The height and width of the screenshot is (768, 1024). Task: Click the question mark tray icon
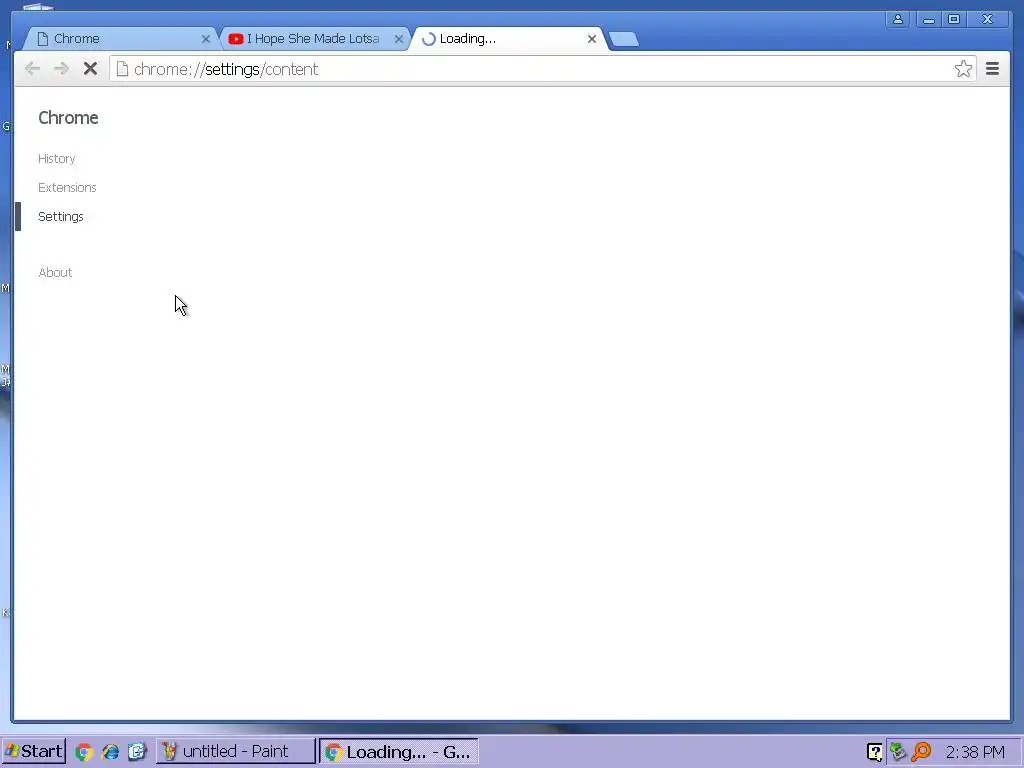(874, 752)
